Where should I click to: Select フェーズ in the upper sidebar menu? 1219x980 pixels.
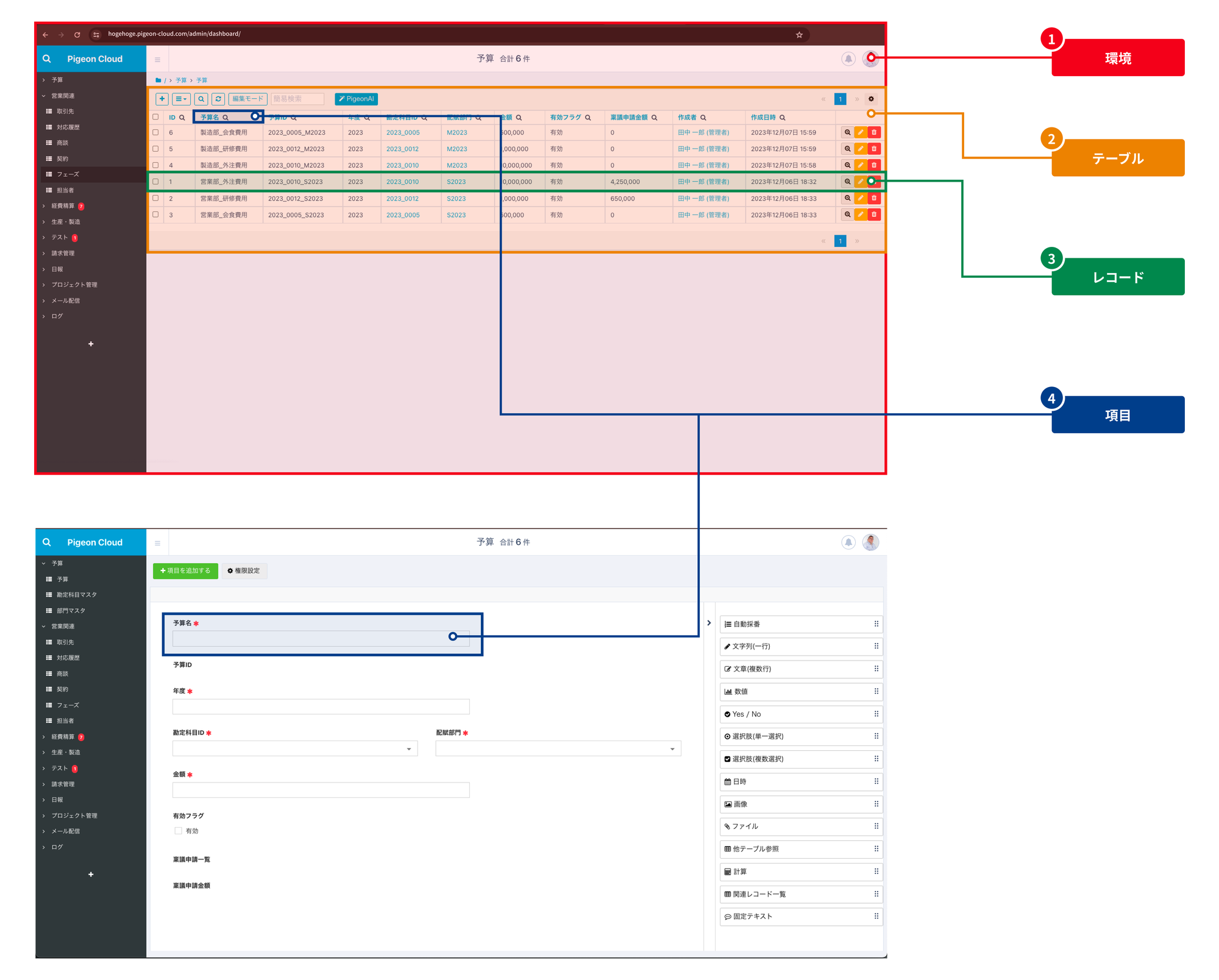68,174
